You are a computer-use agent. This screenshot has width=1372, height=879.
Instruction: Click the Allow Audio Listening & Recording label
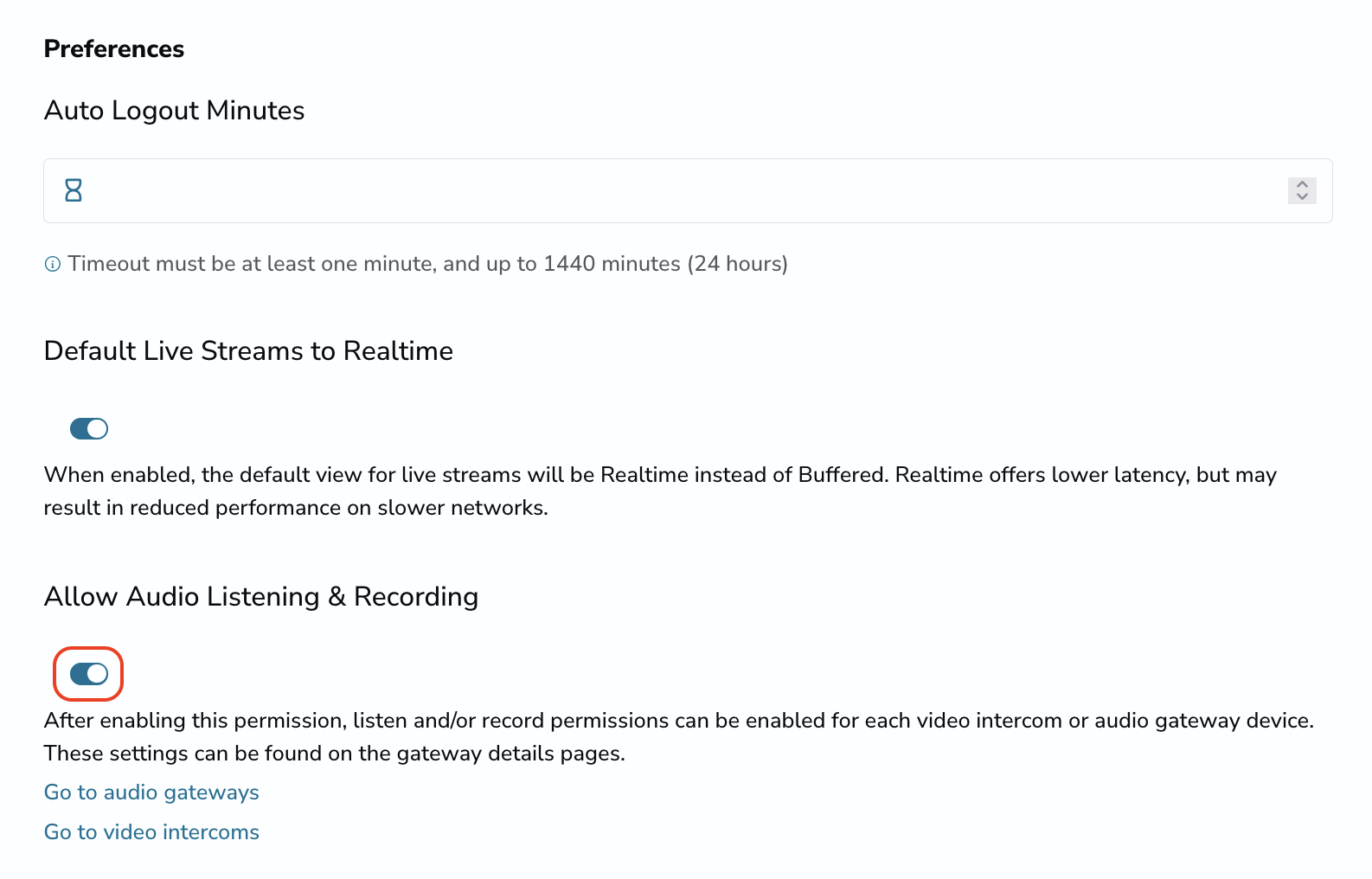[x=261, y=597]
